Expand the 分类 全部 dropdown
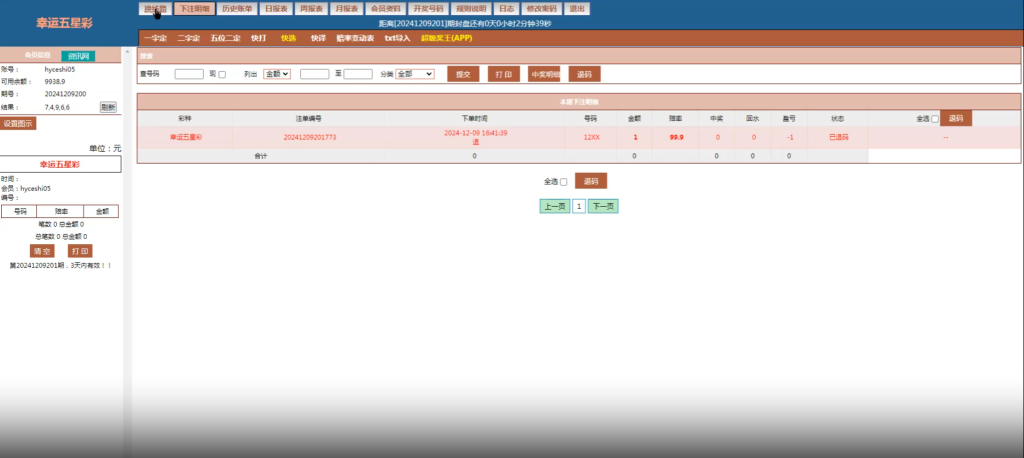Viewport: 1024px width, 458px height. pos(414,74)
